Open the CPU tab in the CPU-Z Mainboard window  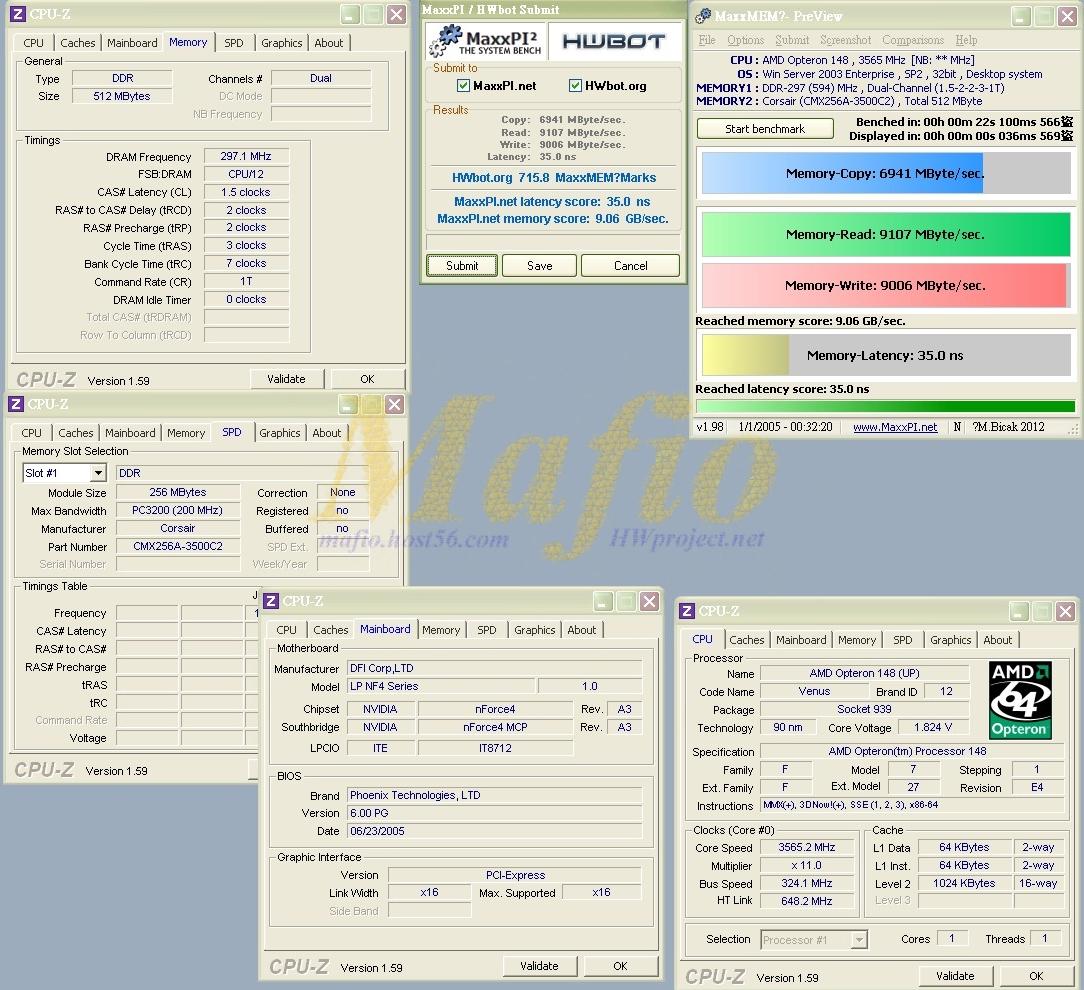286,630
